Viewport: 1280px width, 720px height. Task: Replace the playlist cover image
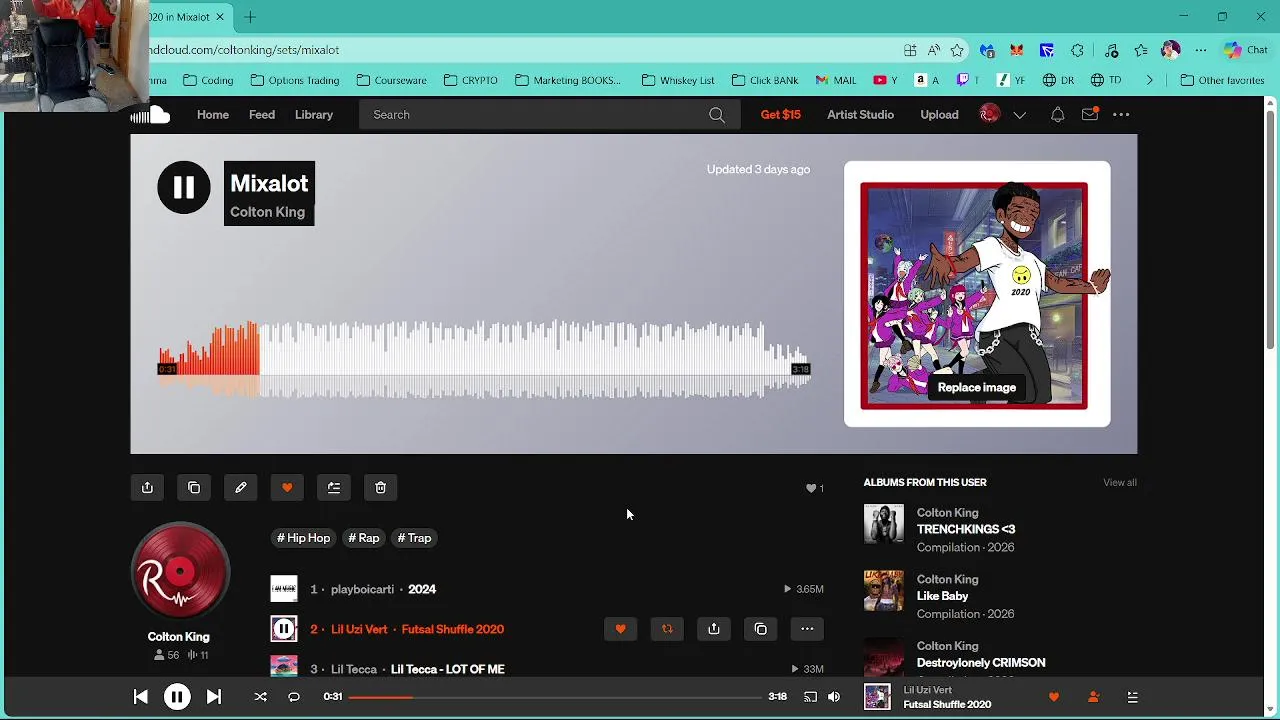pos(977,388)
